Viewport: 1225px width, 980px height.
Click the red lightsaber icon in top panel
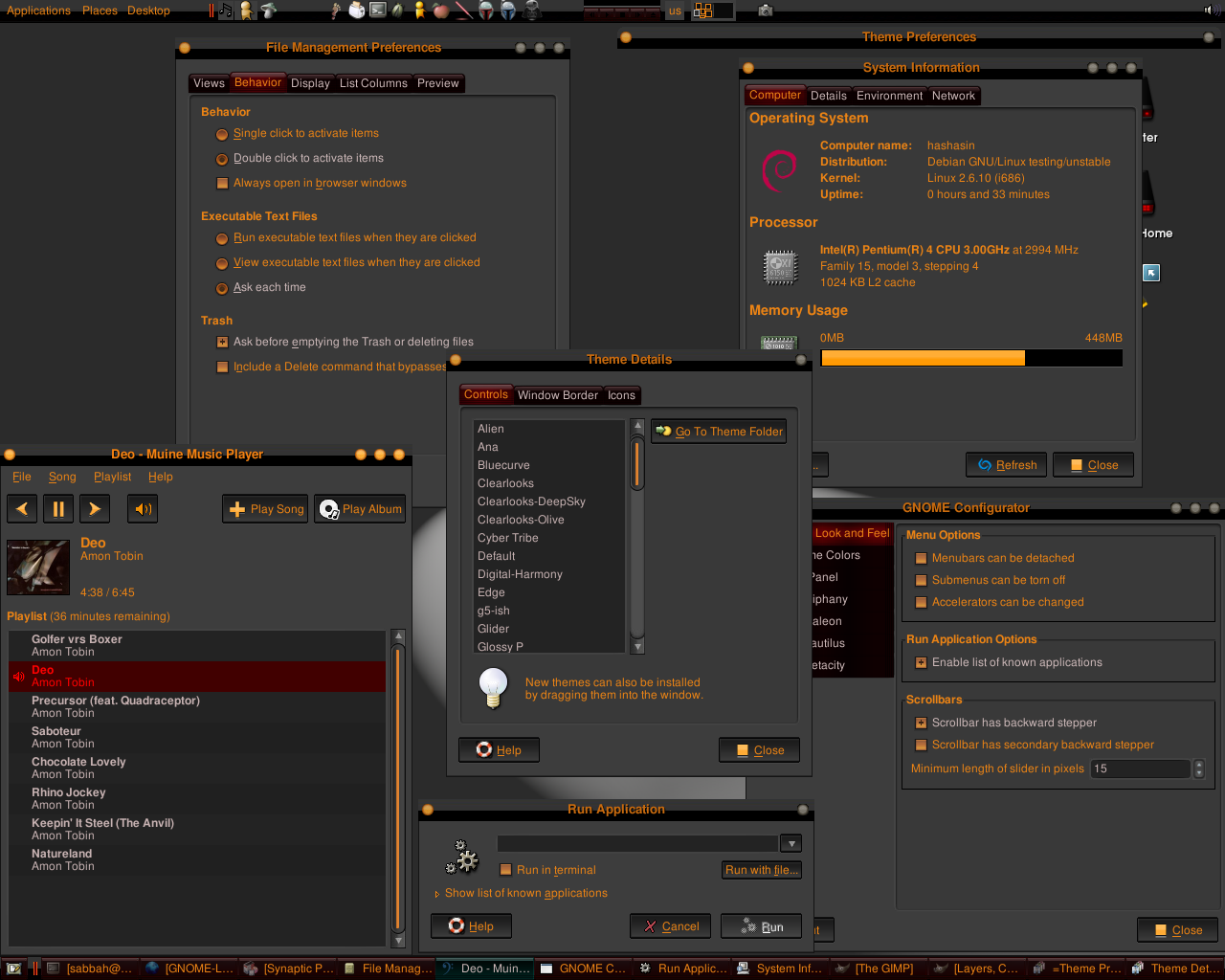pos(463,11)
